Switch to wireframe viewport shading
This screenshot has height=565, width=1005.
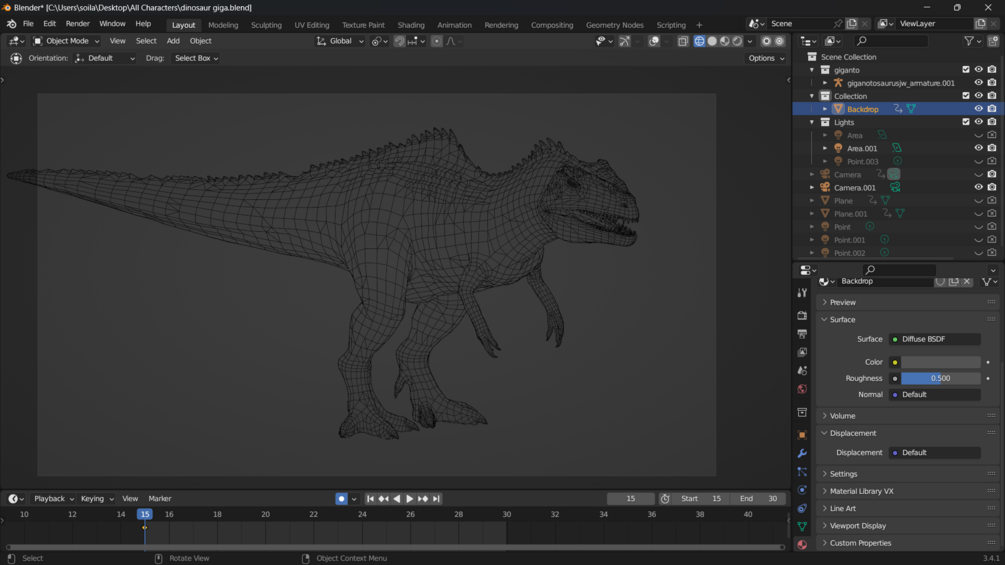(699, 41)
